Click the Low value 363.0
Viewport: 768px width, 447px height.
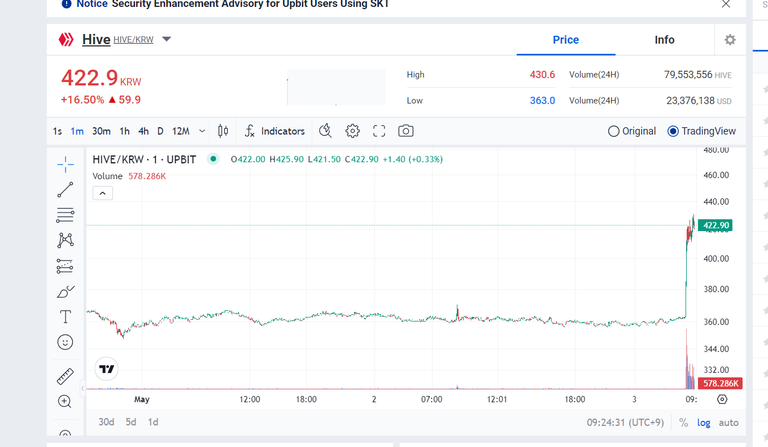click(x=542, y=101)
